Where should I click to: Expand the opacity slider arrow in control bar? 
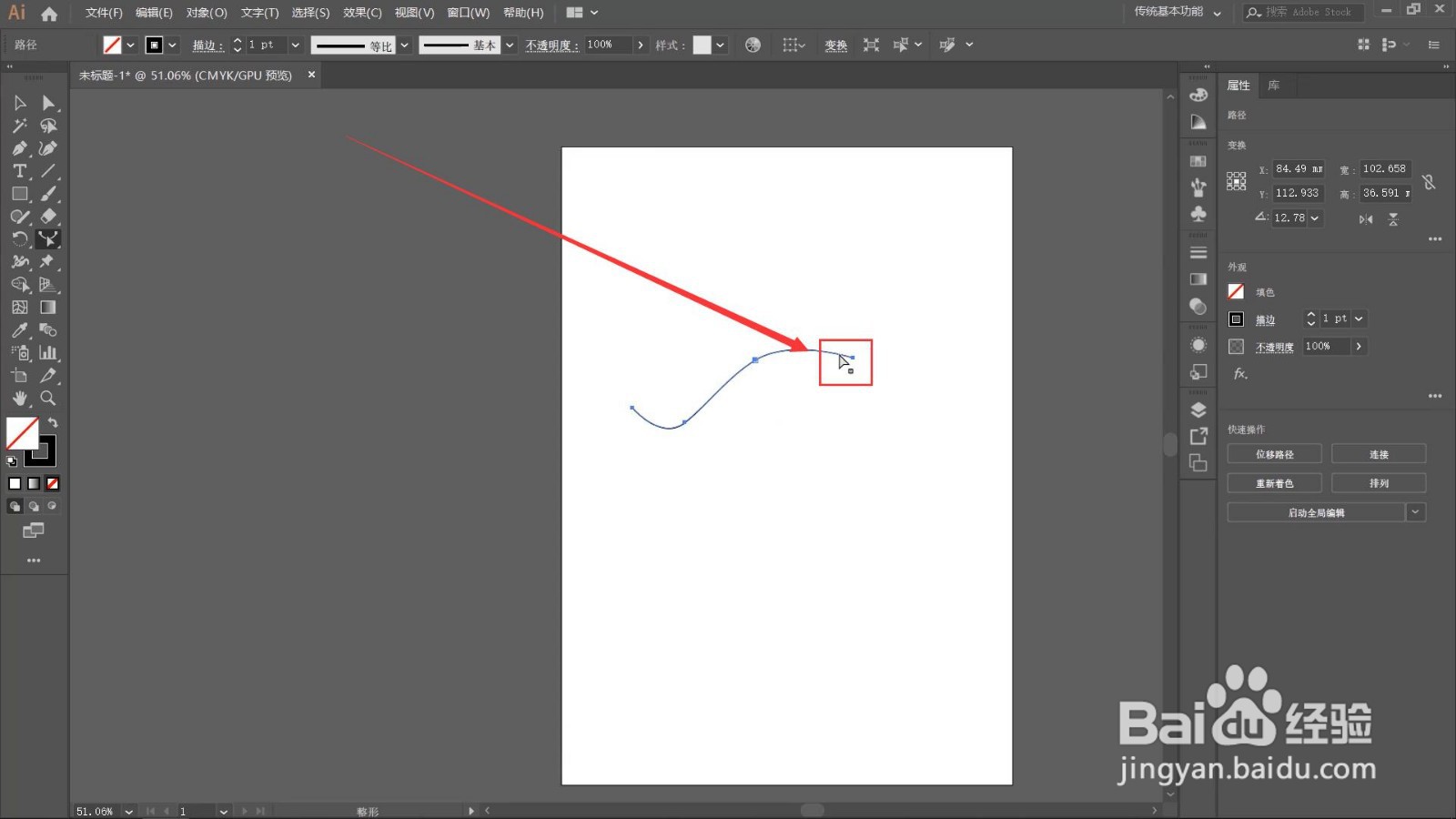point(641,45)
